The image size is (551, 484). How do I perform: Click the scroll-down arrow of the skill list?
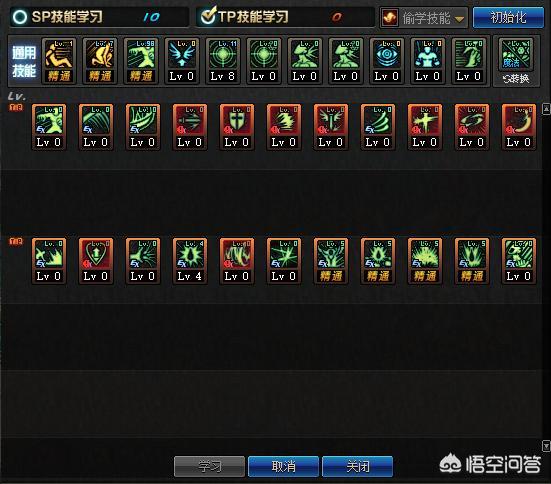point(546,446)
